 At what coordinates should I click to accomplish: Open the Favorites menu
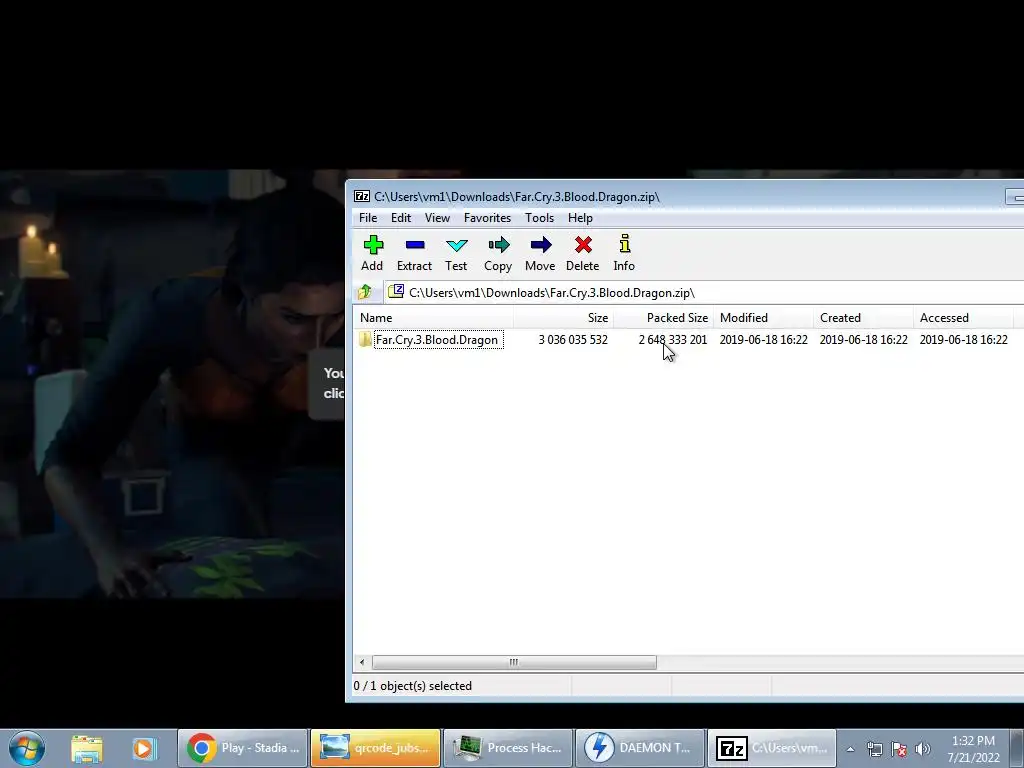pyautogui.click(x=487, y=218)
